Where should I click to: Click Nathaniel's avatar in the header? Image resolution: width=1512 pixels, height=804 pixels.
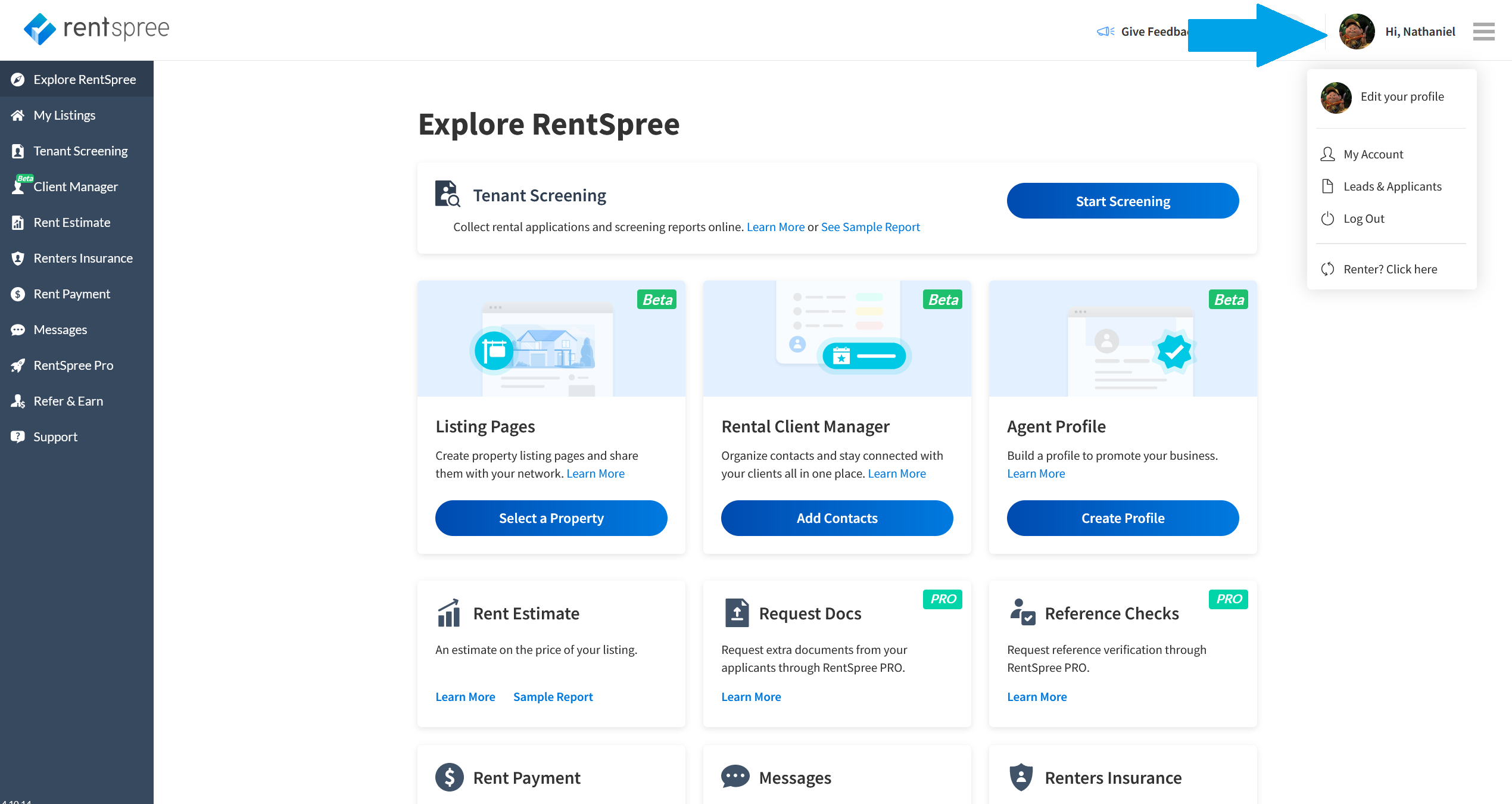1357,32
